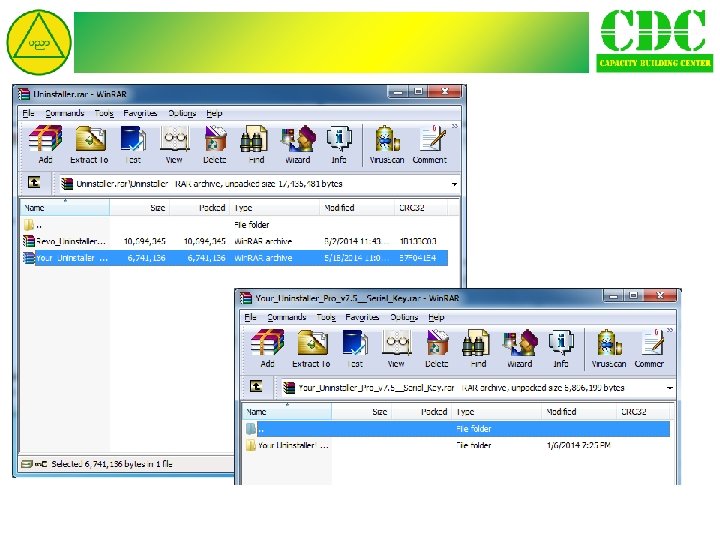Show more toolbar buttons in Your_Uninstaller_Pro window
Screen dimensions: 720x540
click(x=670, y=330)
